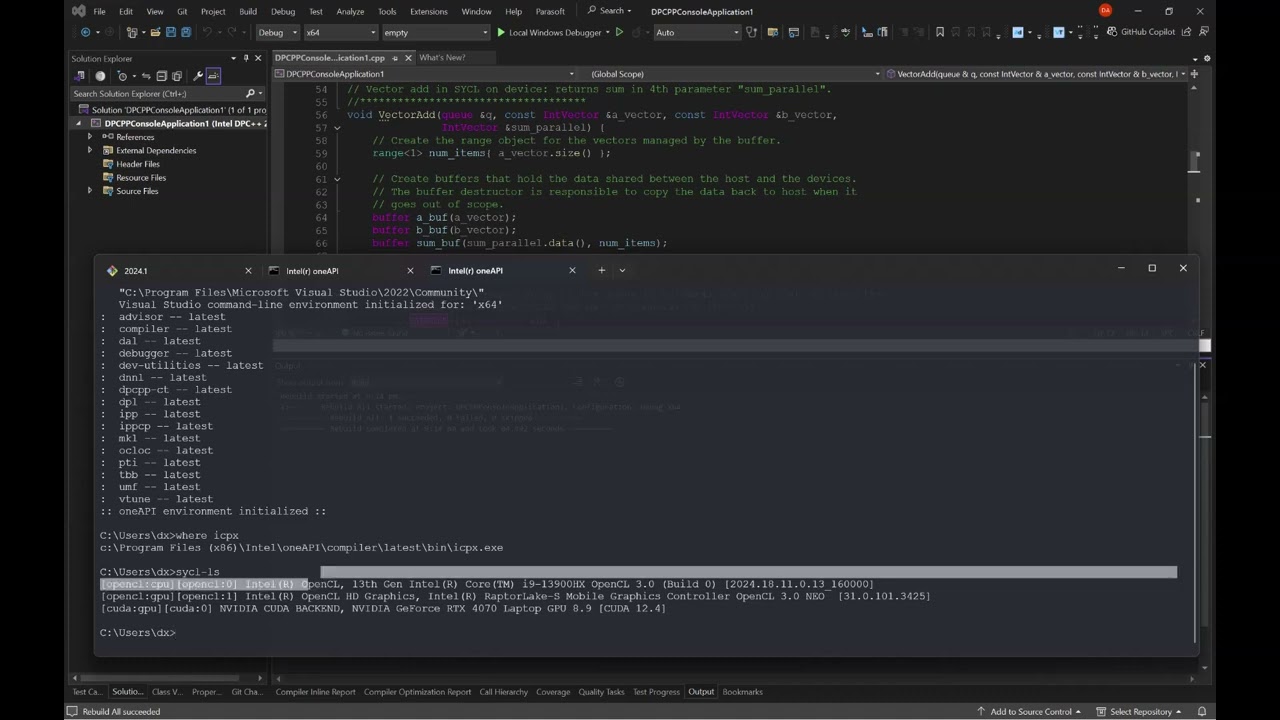The image size is (1280, 720).
Task: Expand the Source Files node
Action: click(x=90, y=191)
